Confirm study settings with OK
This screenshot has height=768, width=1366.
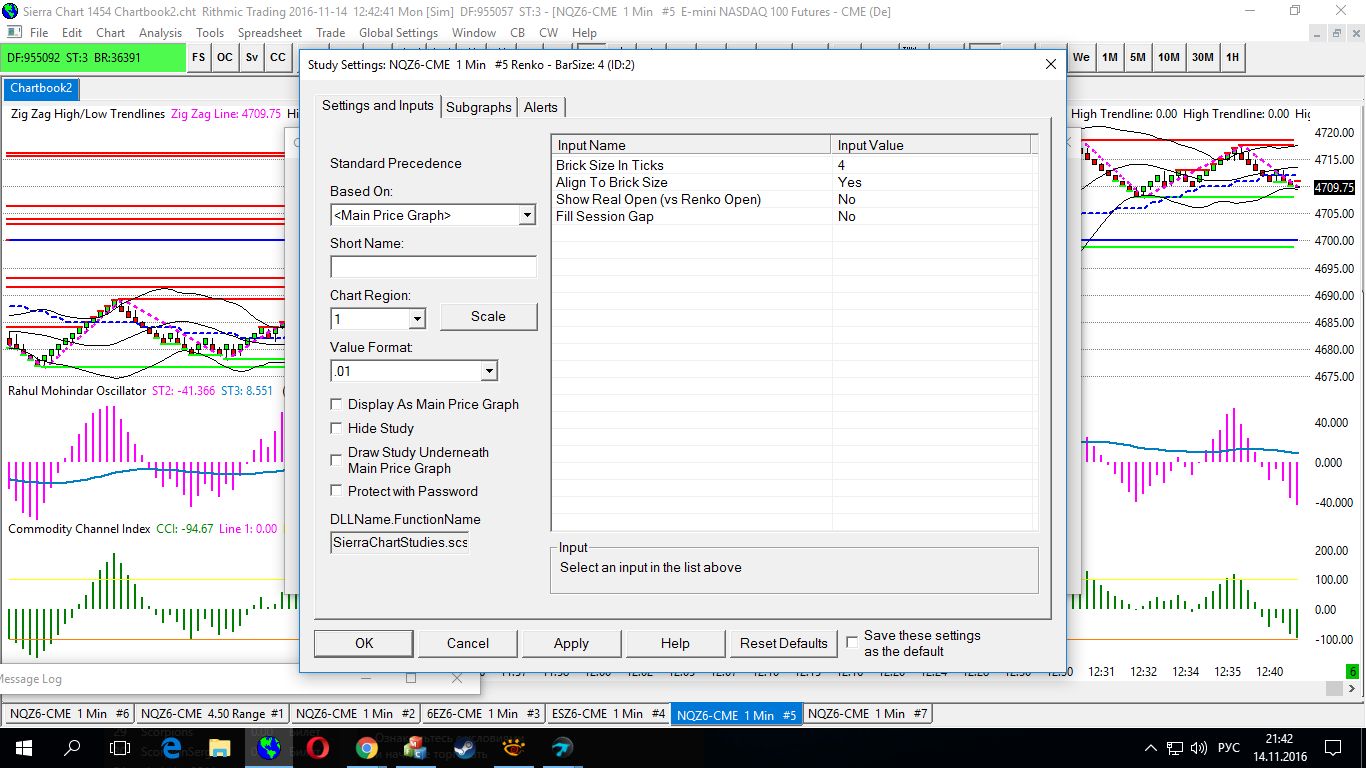[364, 643]
